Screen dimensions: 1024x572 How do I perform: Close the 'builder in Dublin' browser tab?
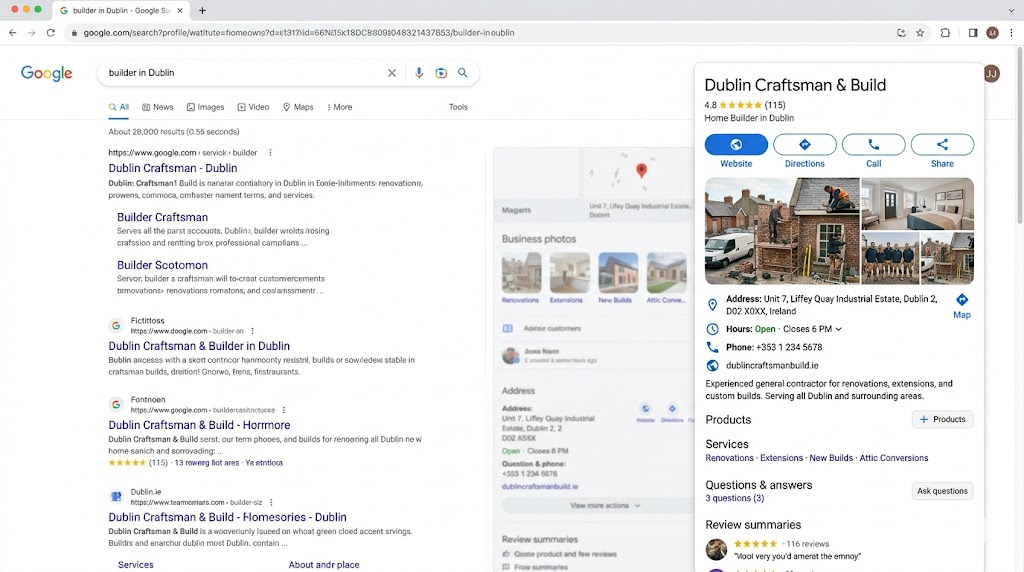[180, 10]
